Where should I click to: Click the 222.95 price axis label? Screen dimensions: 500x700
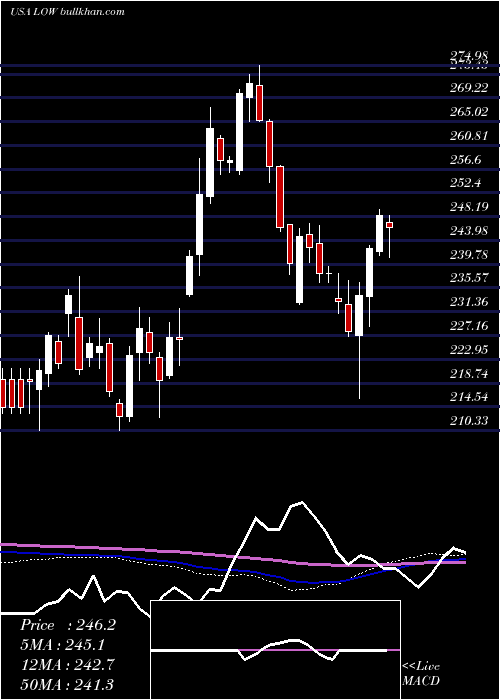click(469, 350)
